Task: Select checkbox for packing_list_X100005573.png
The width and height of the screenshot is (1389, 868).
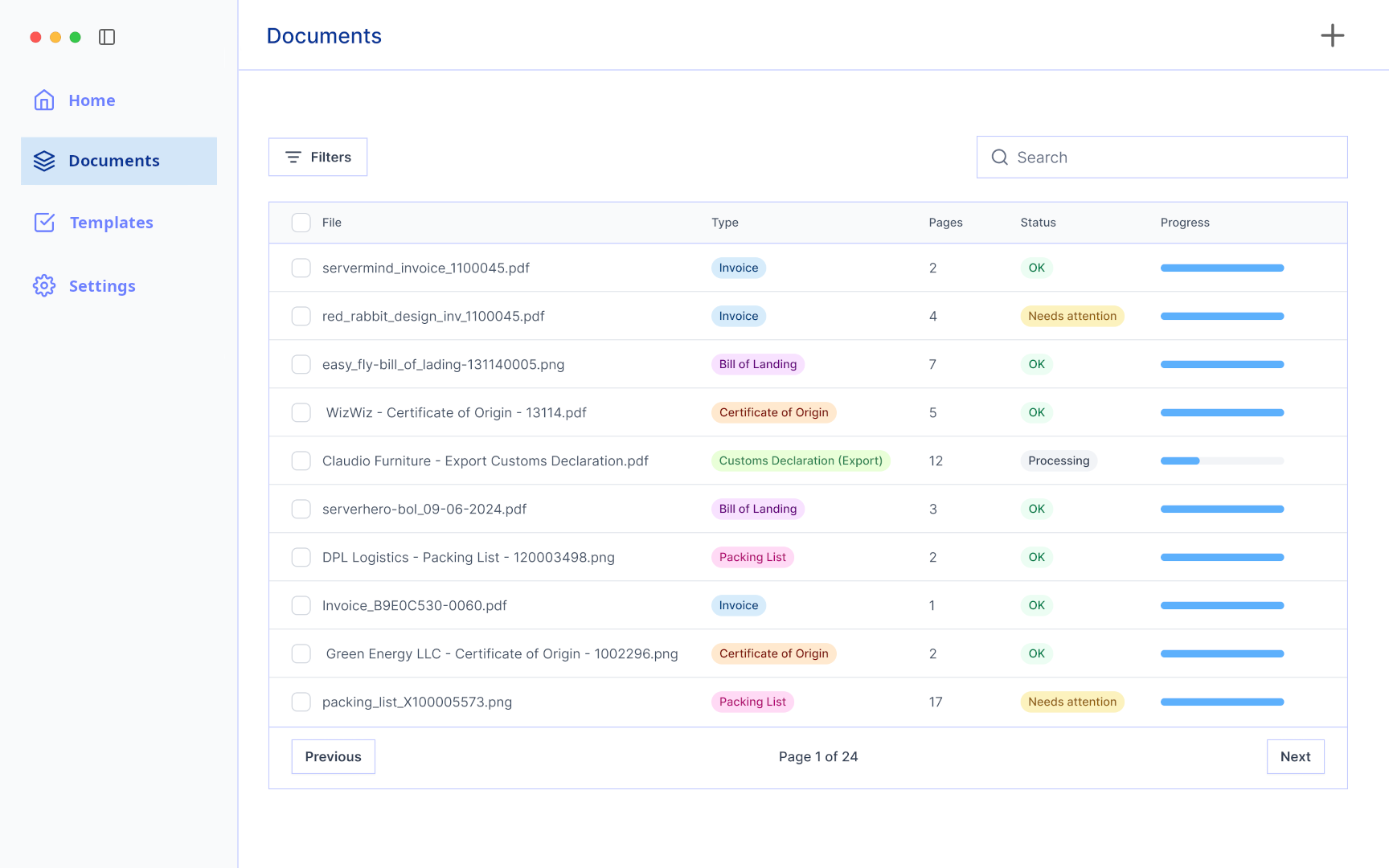Action: coord(301,702)
